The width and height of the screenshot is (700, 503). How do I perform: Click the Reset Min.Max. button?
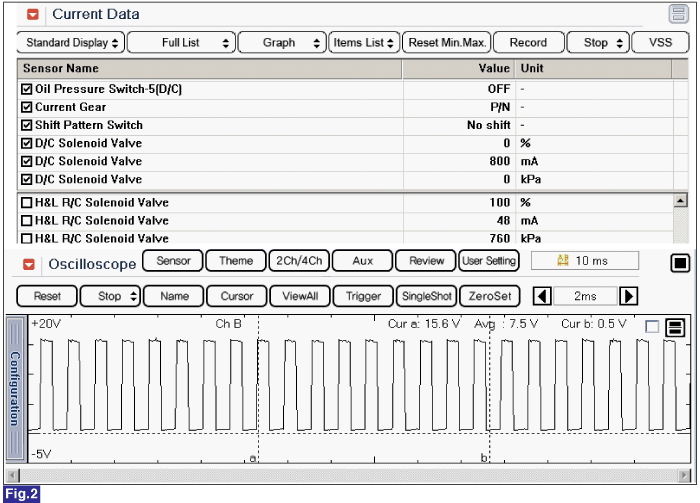[446, 42]
